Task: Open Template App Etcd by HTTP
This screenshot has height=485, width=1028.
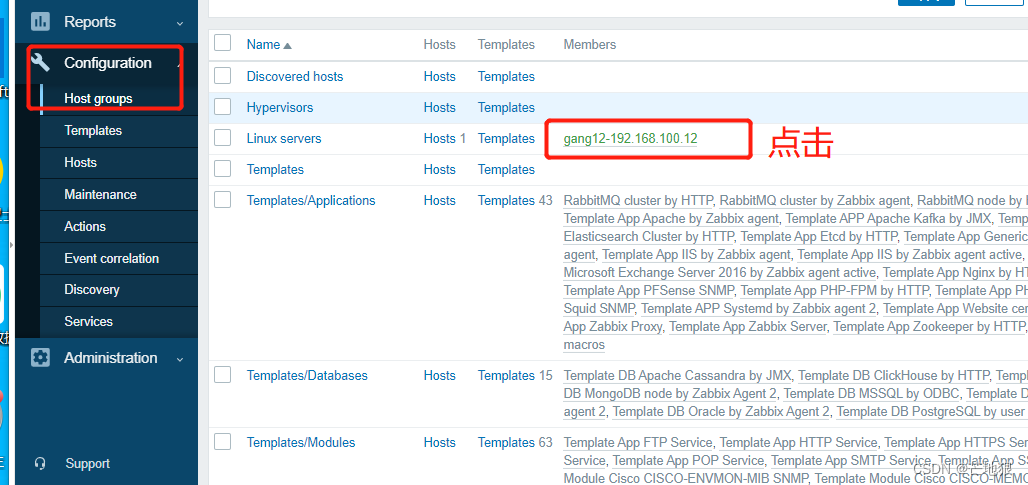Action: pyautogui.click(x=819, y=236)
